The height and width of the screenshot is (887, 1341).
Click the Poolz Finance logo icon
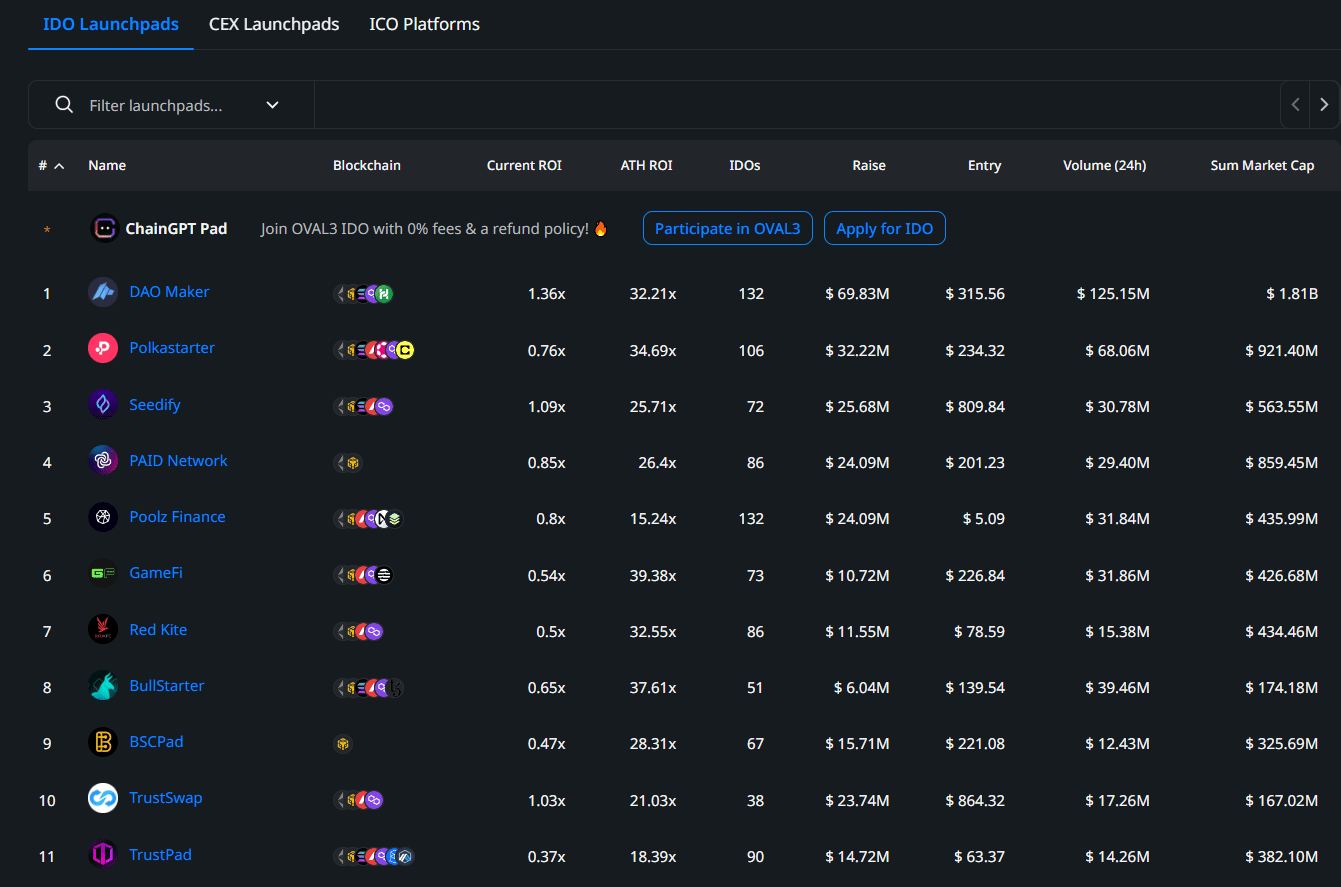pyautogui.click(x=103, y=517)
